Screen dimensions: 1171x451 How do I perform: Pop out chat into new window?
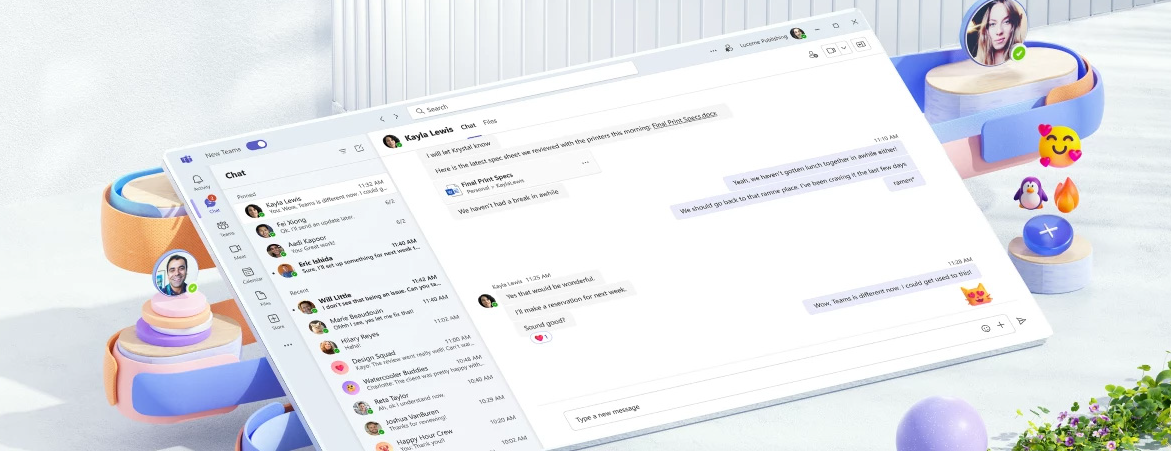click(861, 45)
